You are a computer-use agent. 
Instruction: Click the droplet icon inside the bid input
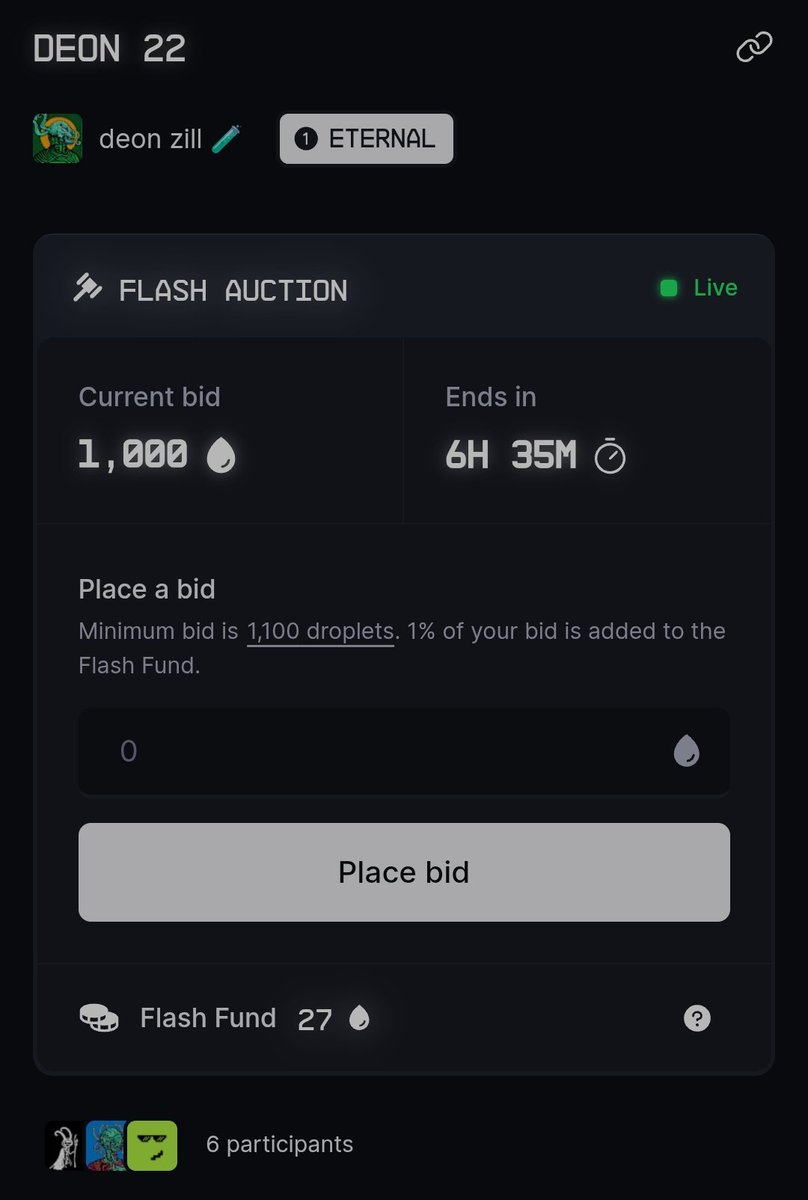tap(686, 751)
